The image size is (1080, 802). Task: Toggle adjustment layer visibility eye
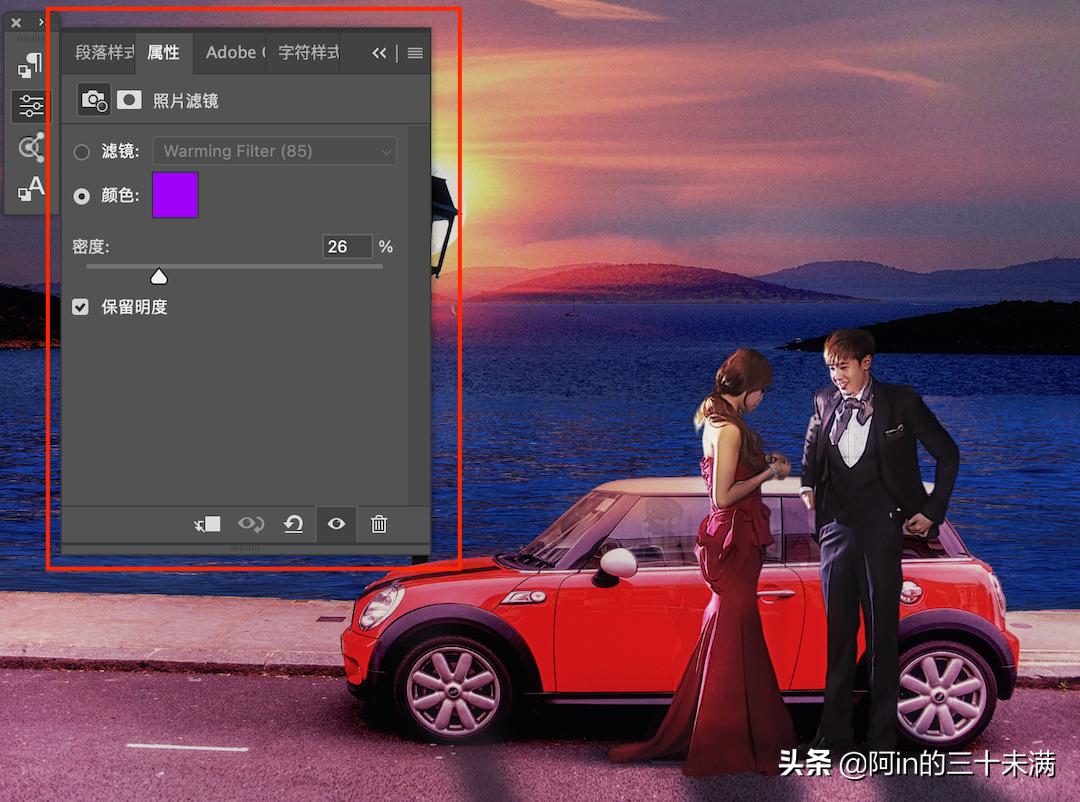coord(336,524)
